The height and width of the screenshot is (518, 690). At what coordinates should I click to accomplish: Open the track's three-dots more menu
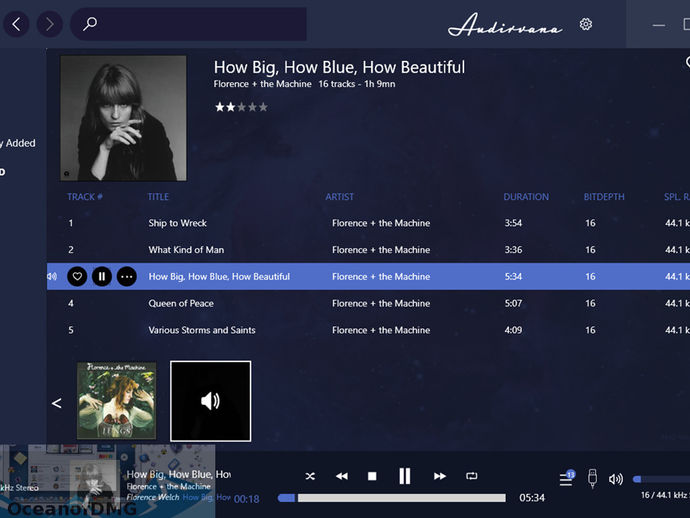[127, 276]
